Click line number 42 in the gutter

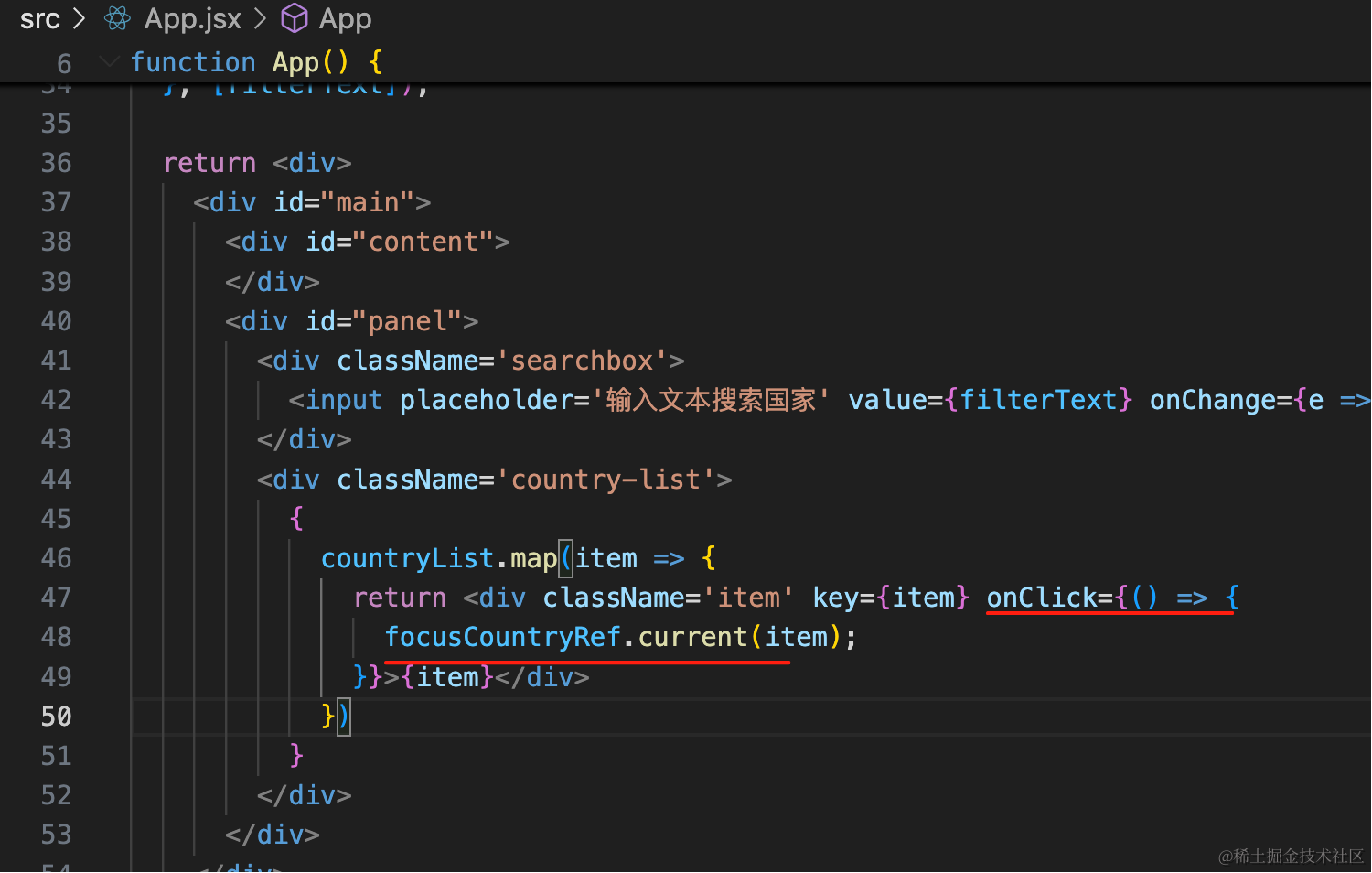(56, 400)
